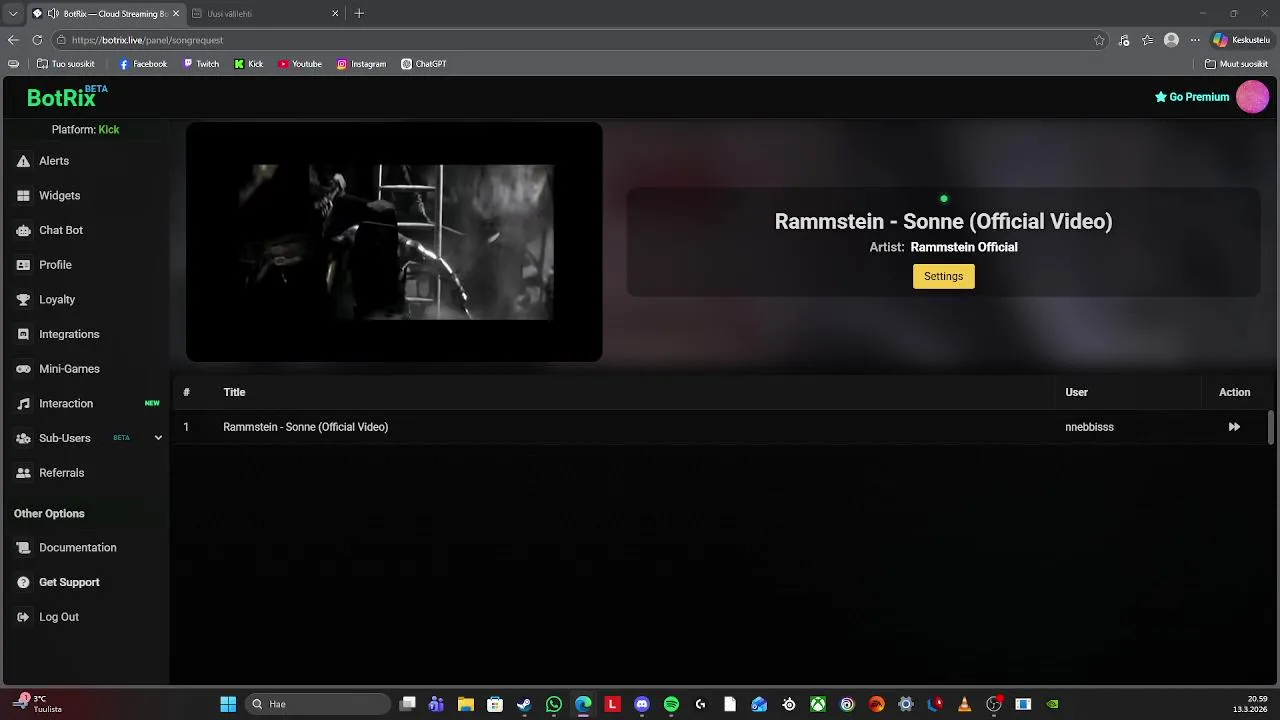The height and width of the screenshot is (720, 1280).
Task: Log Out of BotRix
Action: pyautogui.click(x=58, y=617)
